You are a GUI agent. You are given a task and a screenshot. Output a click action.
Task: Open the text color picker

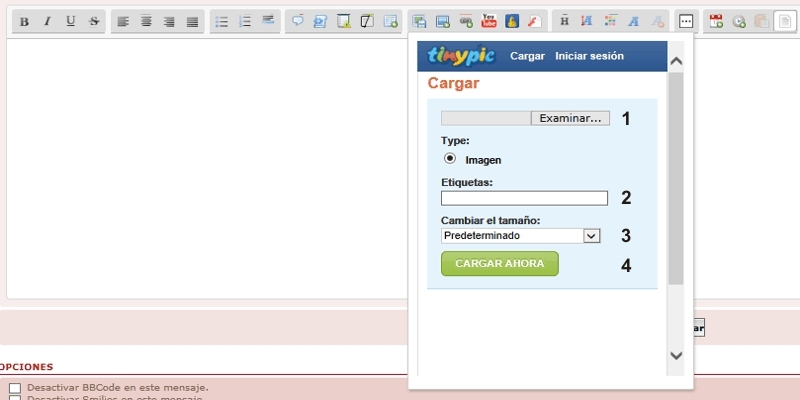click(x=610, y=21)
